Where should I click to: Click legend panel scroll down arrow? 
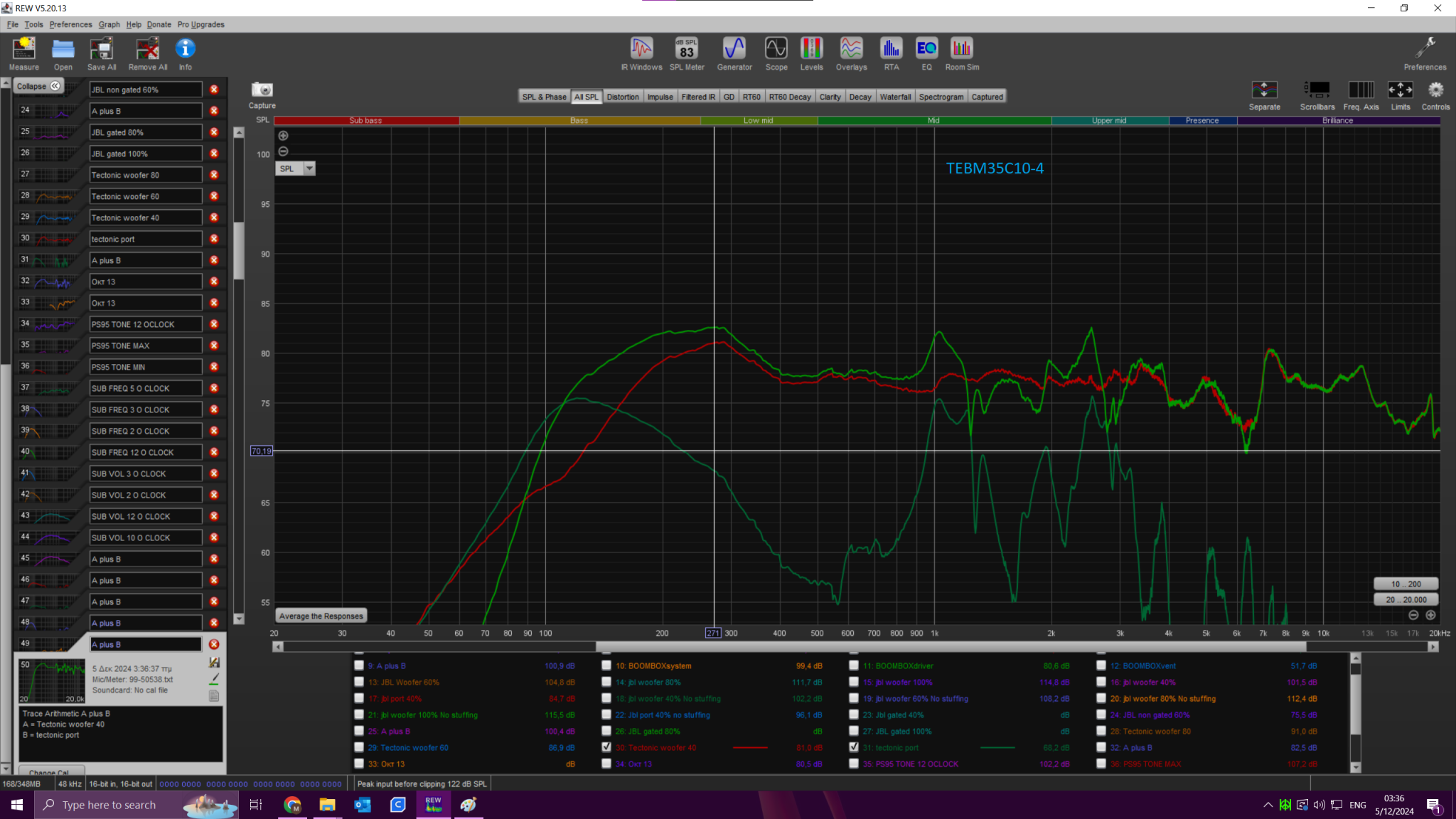[1355, 767]
